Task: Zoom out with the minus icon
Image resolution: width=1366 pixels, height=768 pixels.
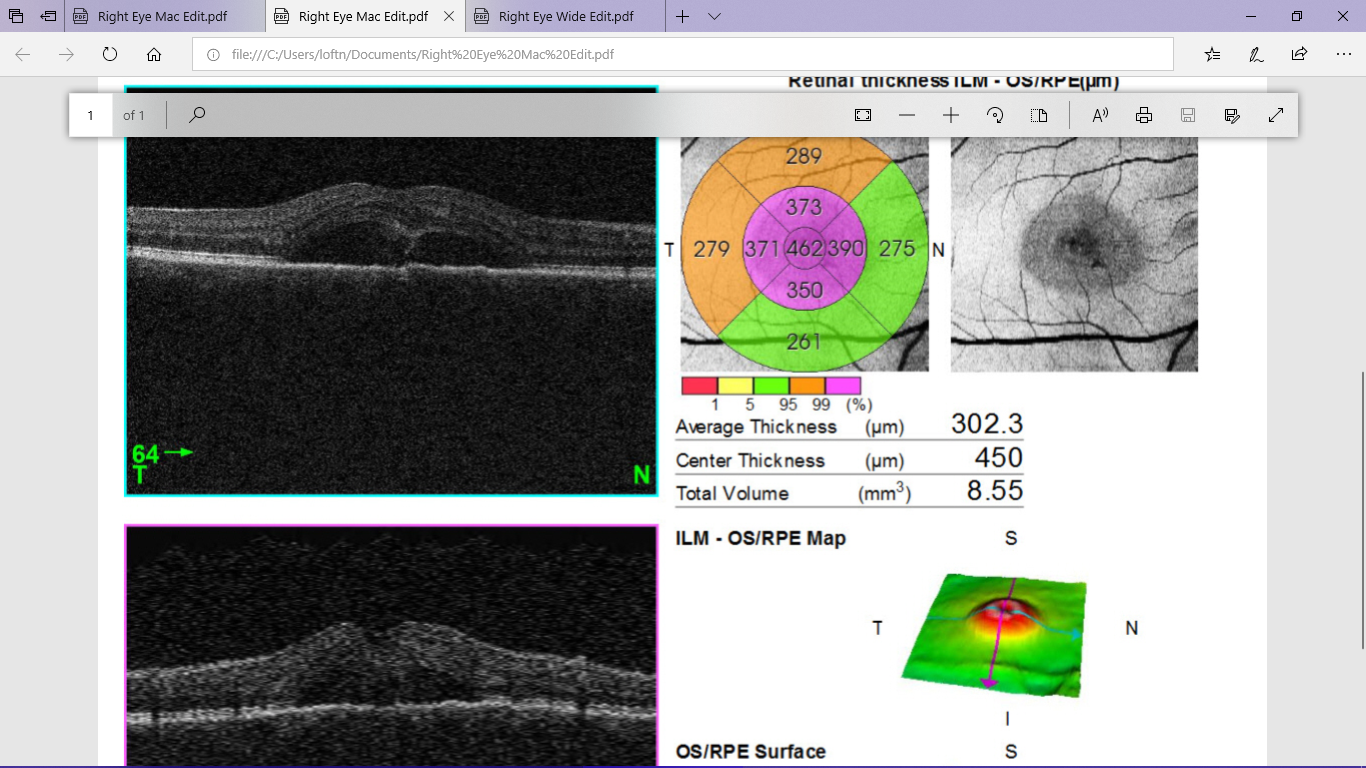Action: [x=907, y=115]
